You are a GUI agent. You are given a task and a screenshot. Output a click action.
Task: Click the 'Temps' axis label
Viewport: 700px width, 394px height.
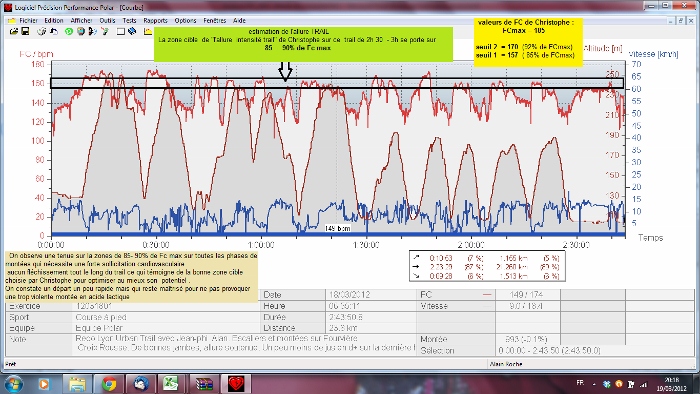click(x=650, y=237)
